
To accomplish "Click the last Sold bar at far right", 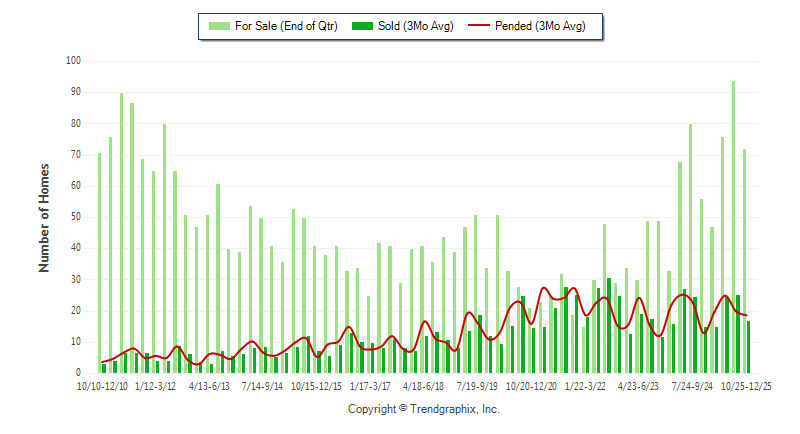I will [749, 346].
